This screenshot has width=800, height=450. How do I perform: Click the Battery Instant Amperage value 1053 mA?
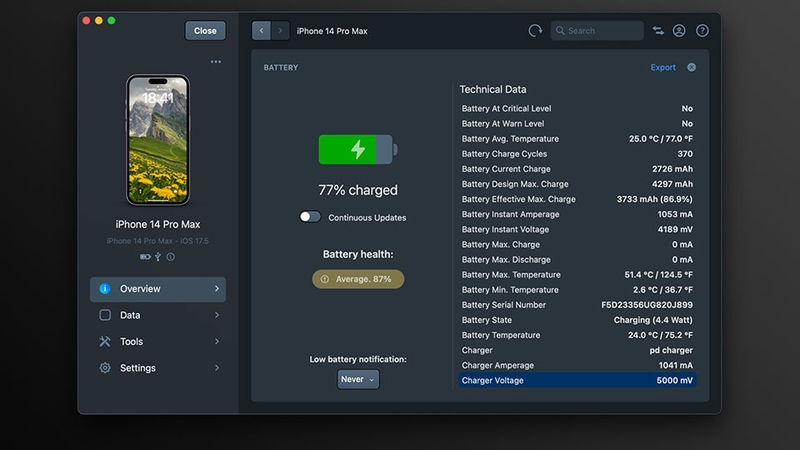click(x=674, y=214)
